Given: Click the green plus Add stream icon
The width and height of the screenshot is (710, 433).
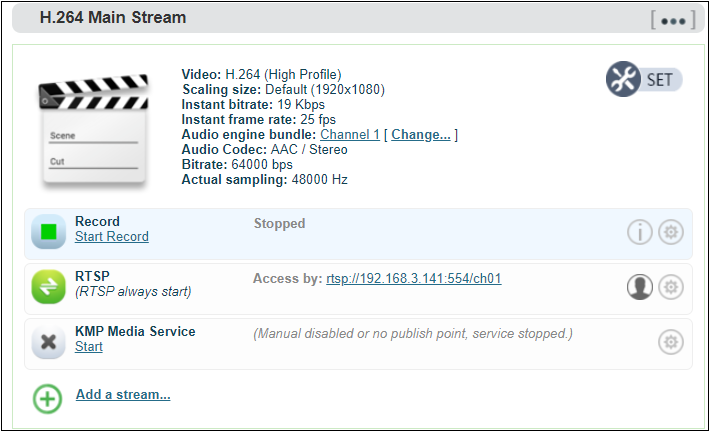Looking at the screenshot, I should click(47, 399).
